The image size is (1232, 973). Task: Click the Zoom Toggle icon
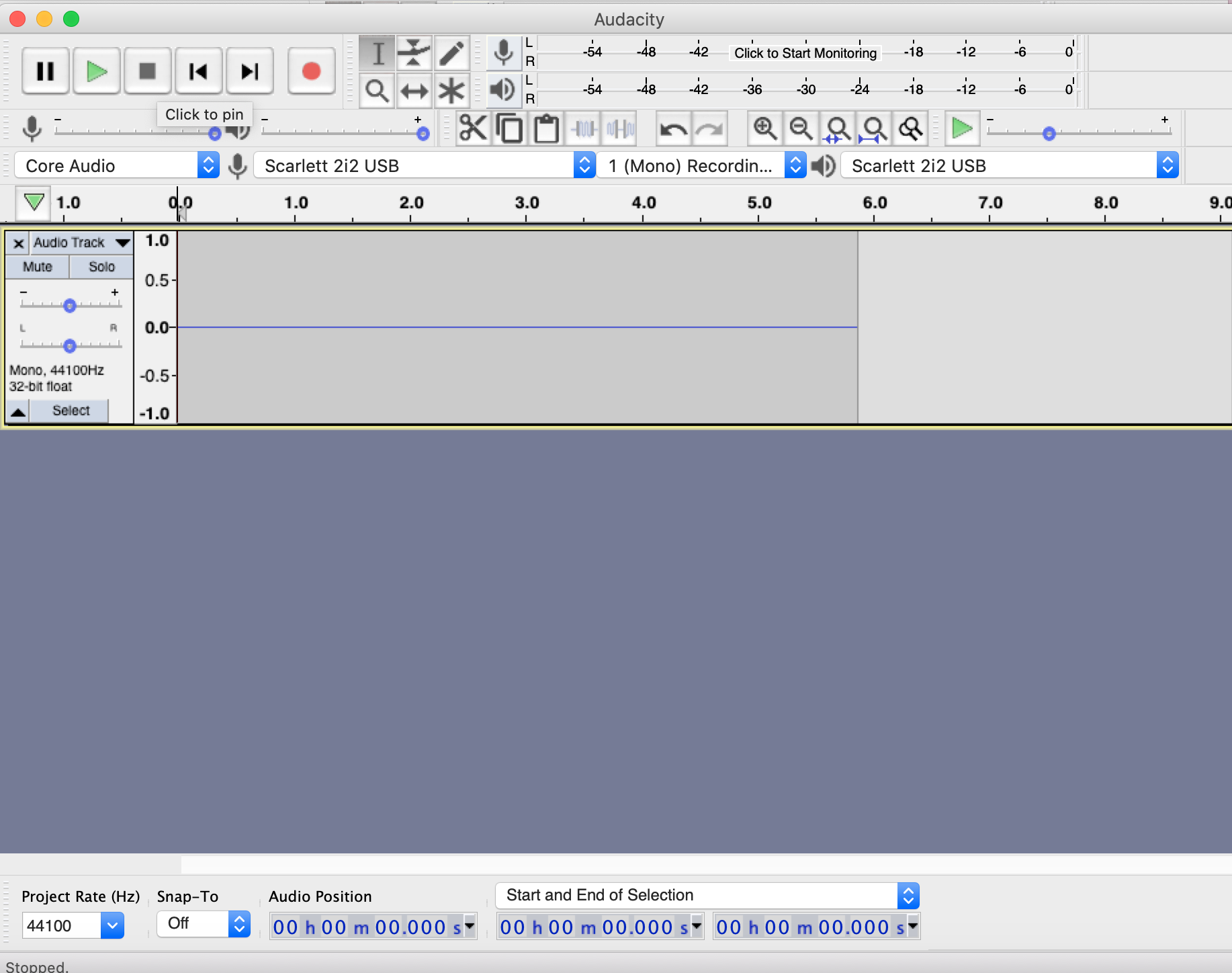[910, 128]
